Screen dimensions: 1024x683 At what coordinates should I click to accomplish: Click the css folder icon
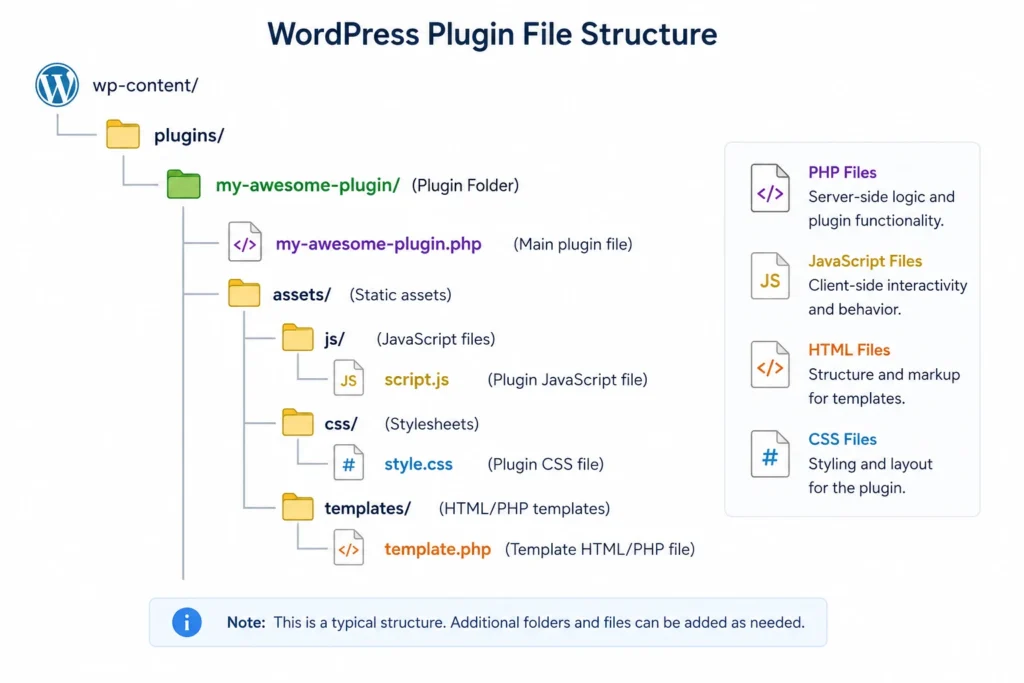[298, 422]
